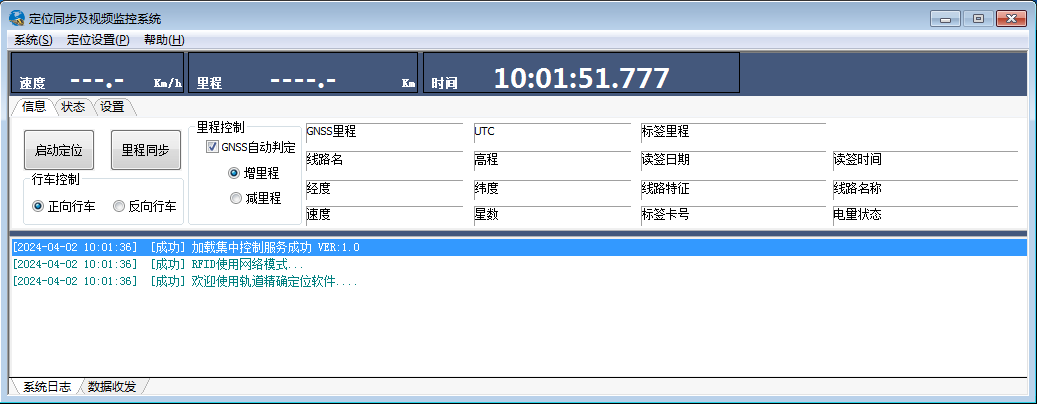1039x406 pixels.
Task: Open the 定位设置(P) menu
Action: coord(98,40)
